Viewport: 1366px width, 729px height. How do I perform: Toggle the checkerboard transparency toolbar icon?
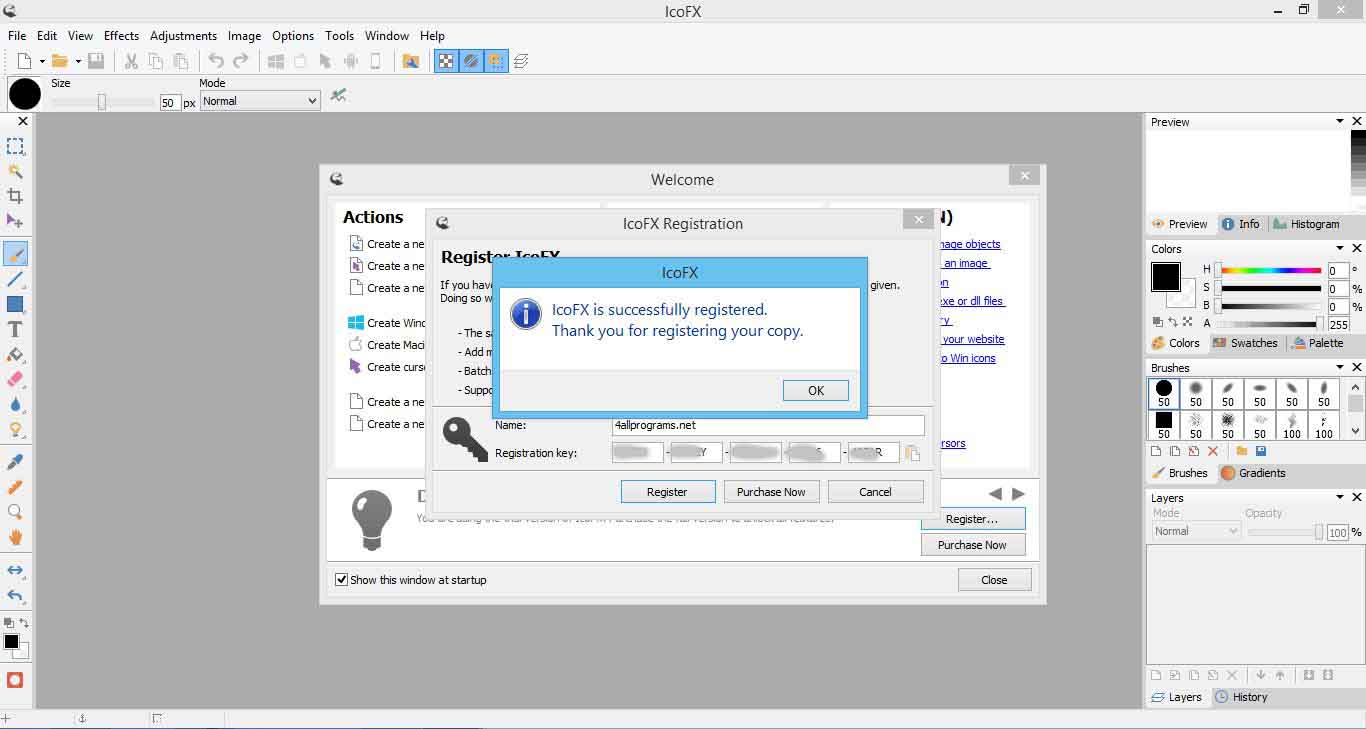point(446,61)
